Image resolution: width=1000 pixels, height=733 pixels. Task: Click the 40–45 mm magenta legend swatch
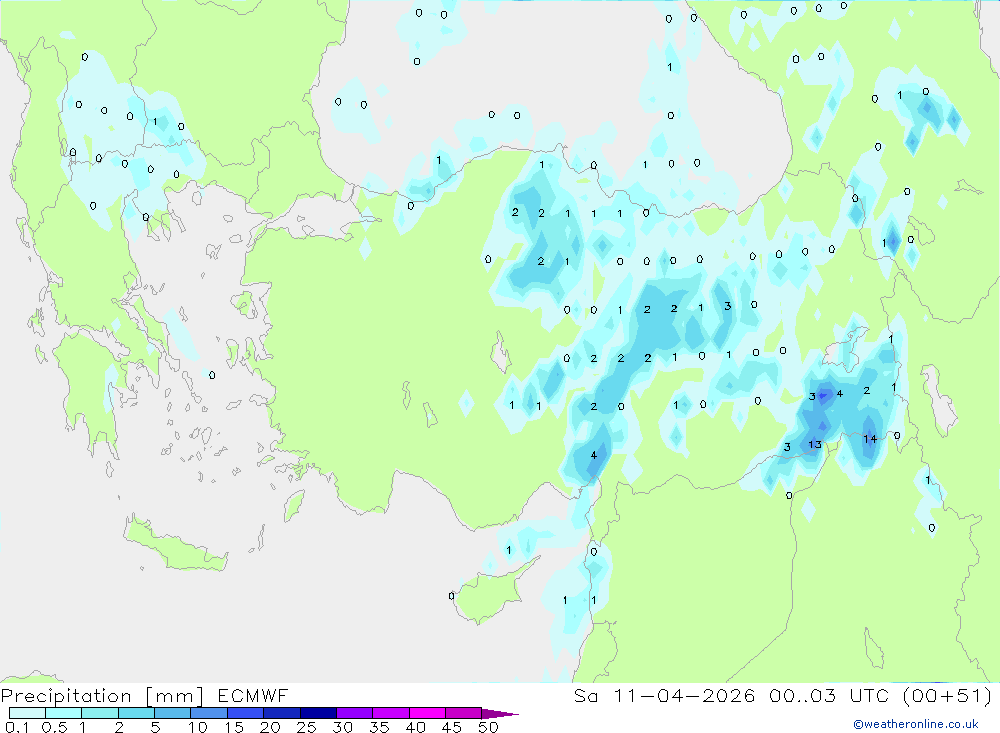[427, 713]
